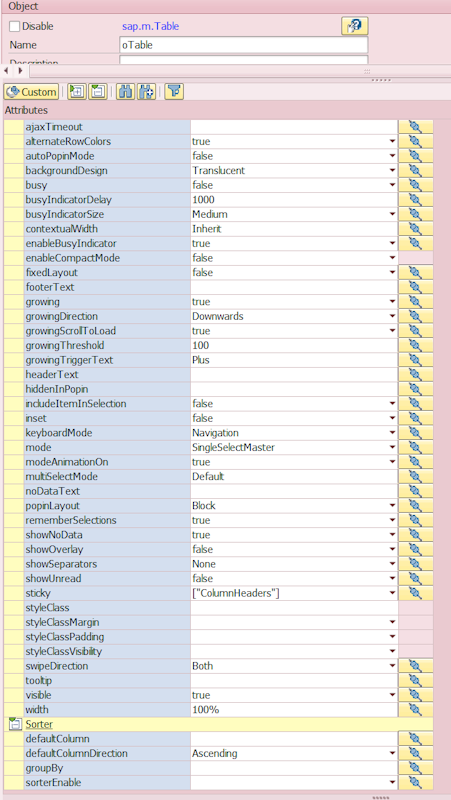
Task: Click the binding icon for the width attribute
Action: pos(416,710)
